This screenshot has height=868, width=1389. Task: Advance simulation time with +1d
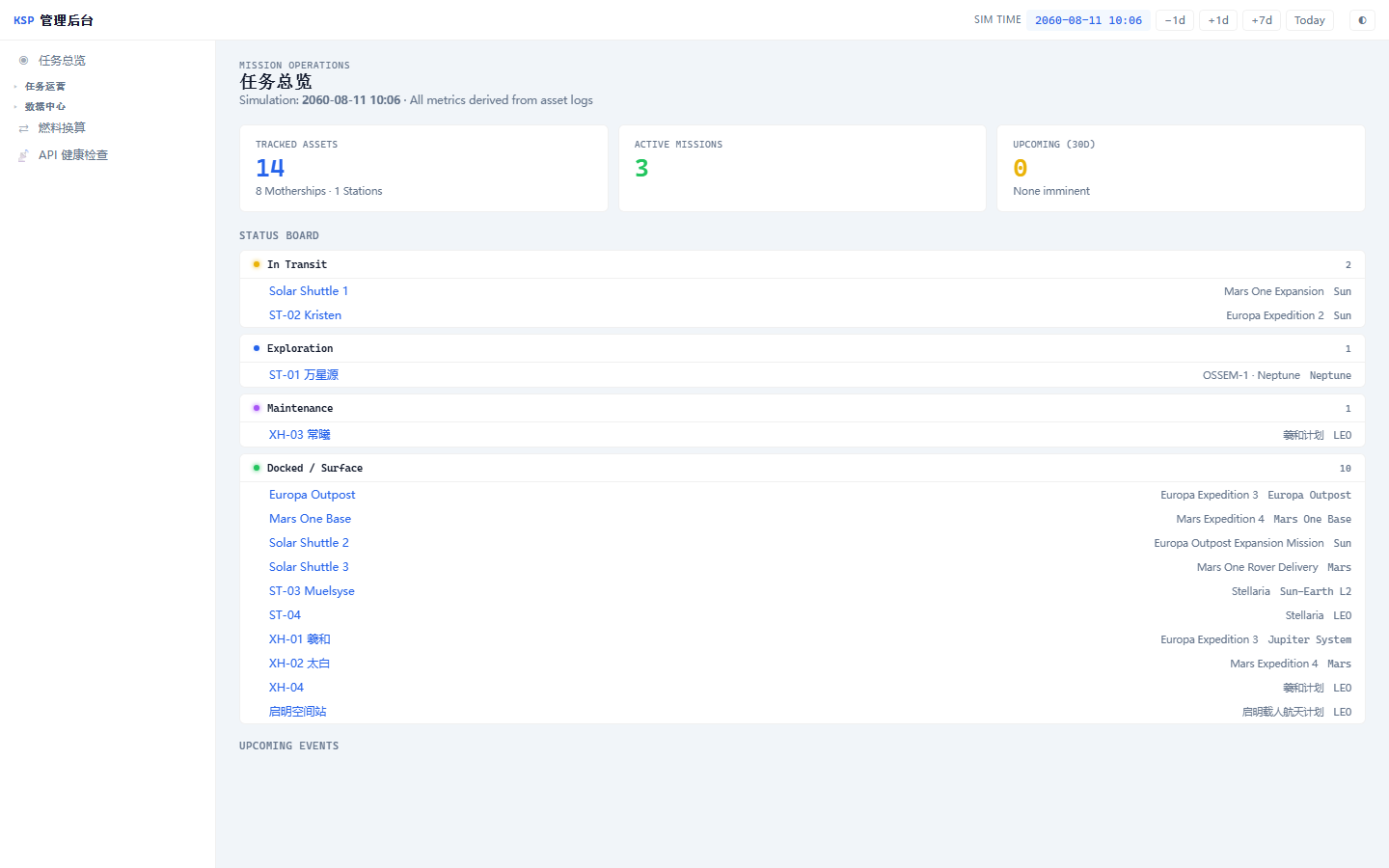point(1218,20)
